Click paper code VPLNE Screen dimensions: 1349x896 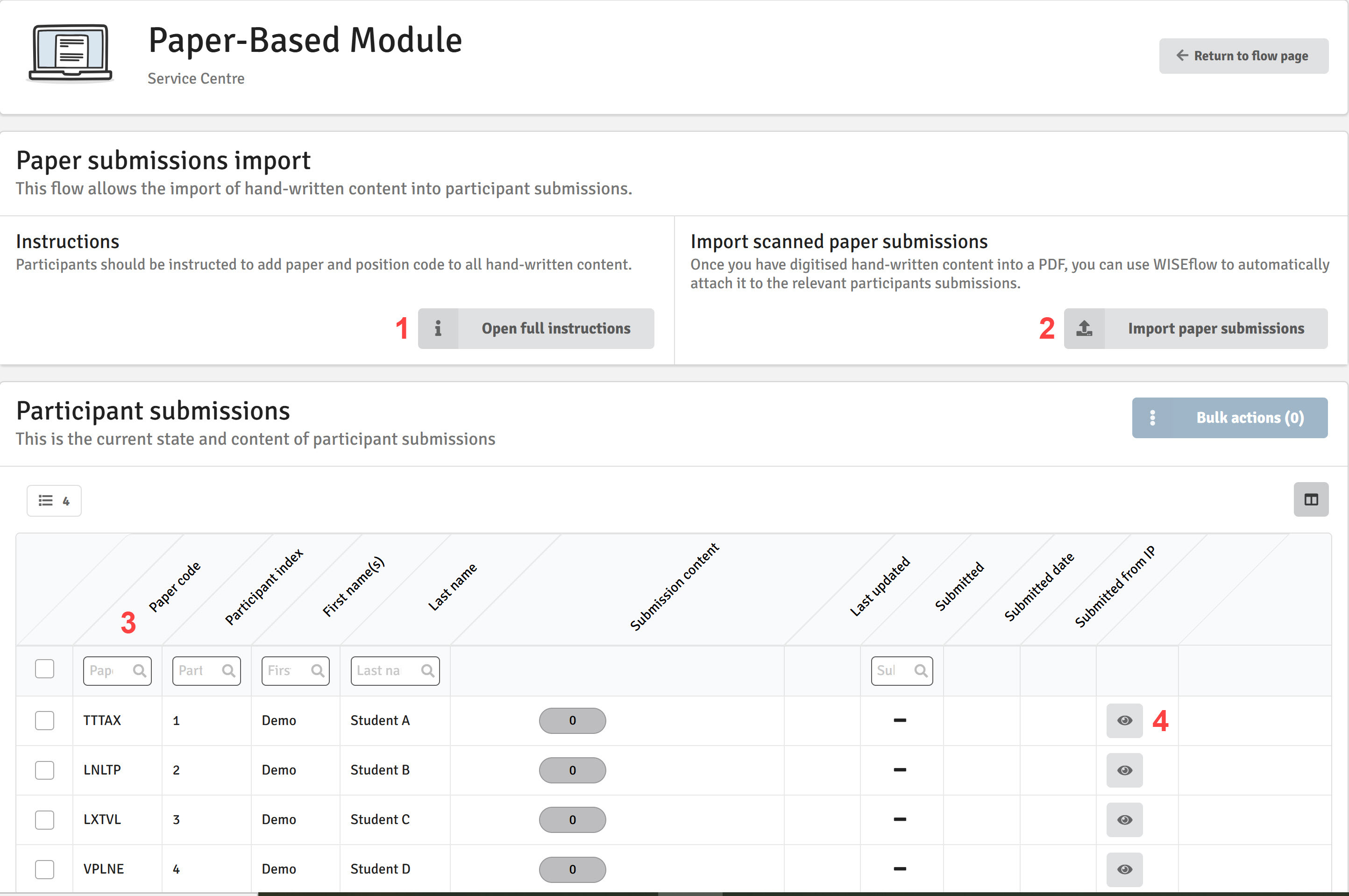click(103, 870)
